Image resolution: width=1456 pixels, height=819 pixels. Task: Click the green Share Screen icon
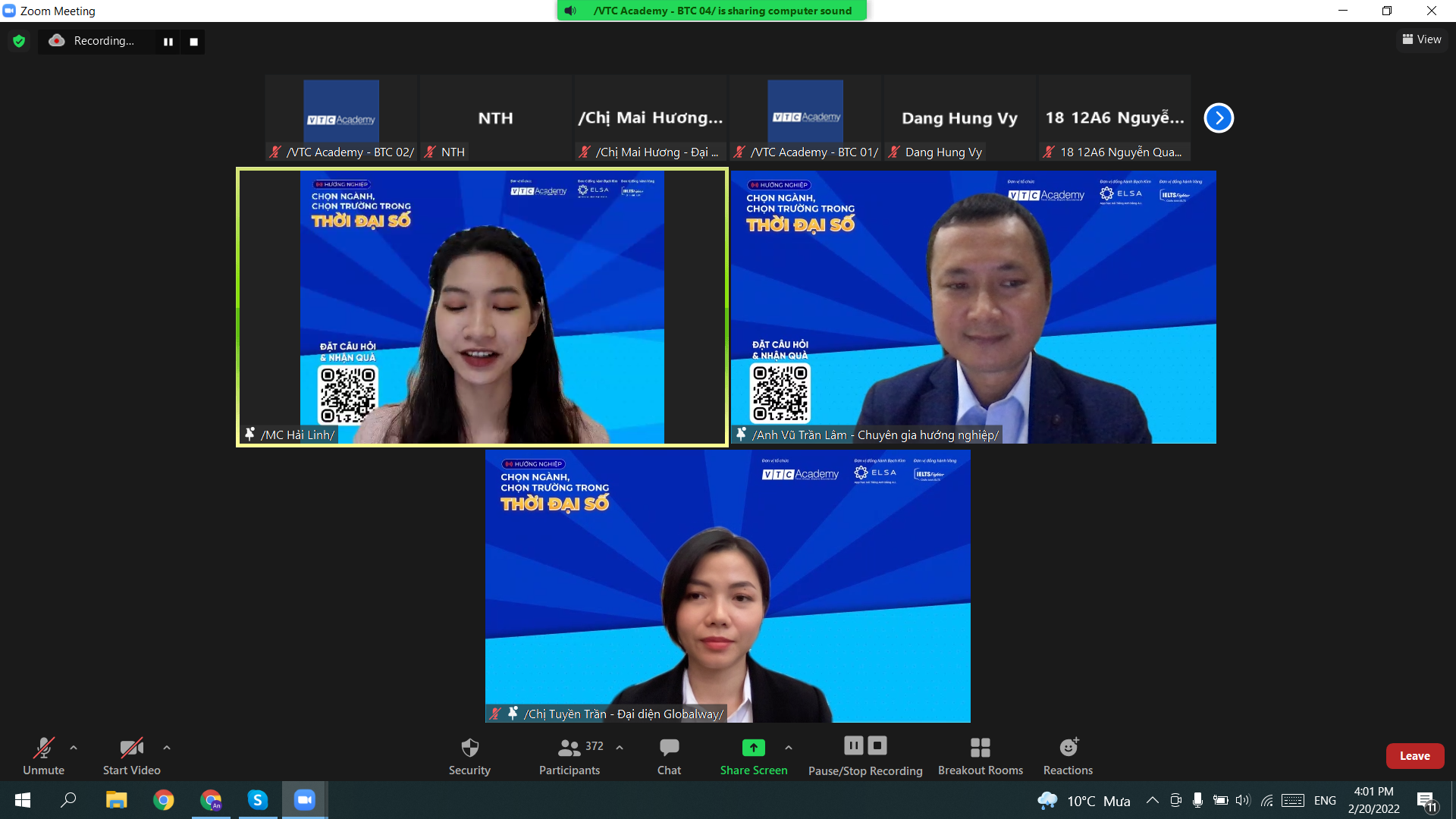pyautogui.click(x=753, y=748)
